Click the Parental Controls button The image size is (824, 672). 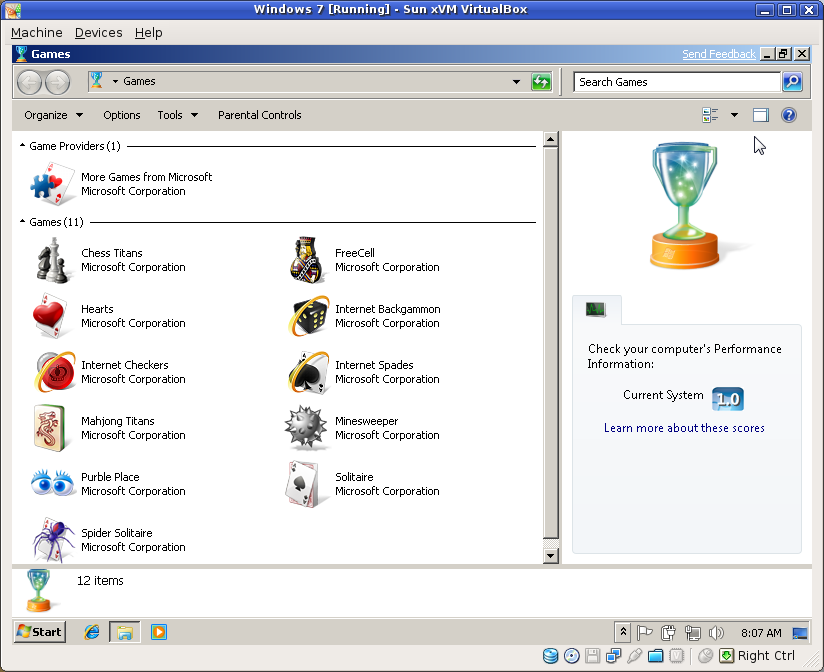coord(259,115)
